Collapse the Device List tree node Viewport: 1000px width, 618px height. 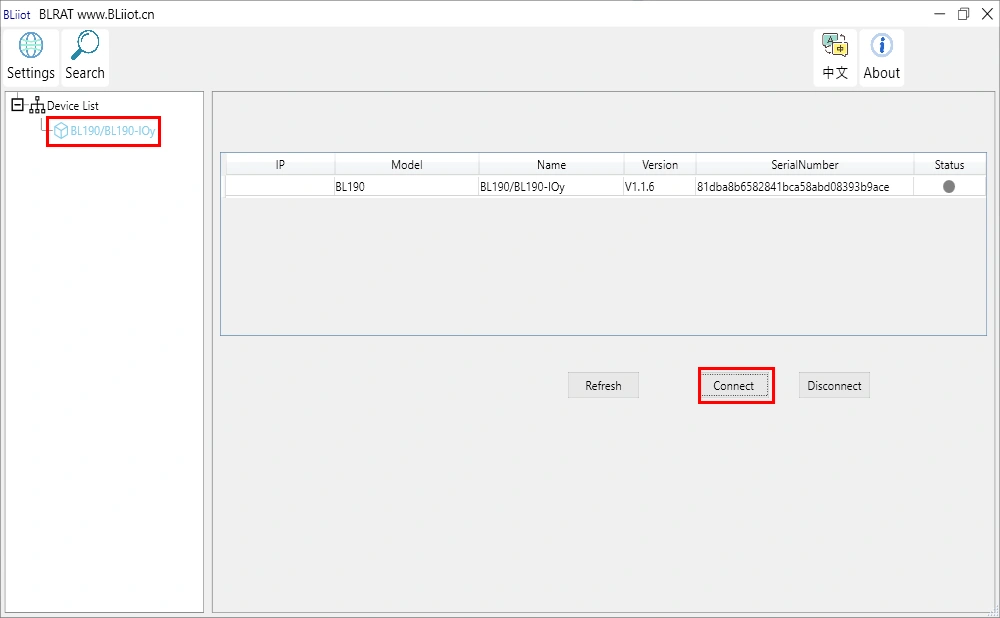18,105
